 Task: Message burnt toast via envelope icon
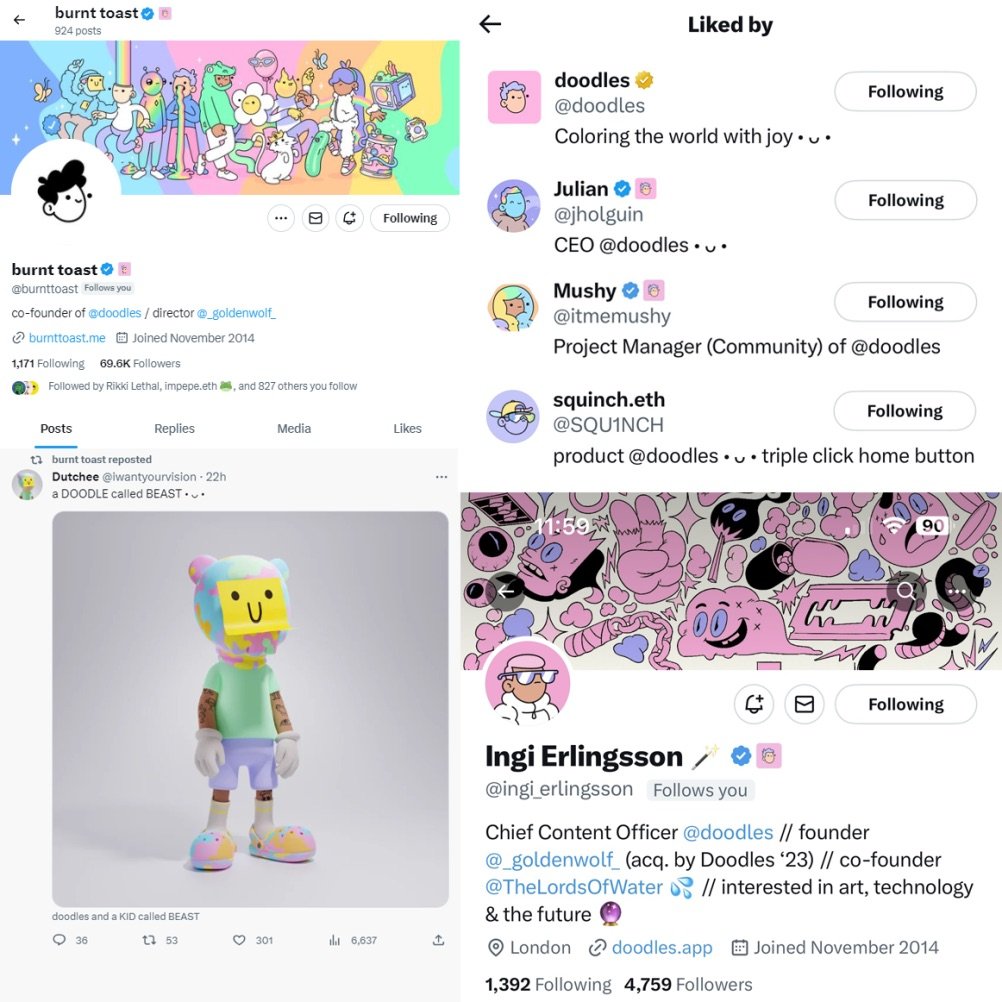coord(316,218)
